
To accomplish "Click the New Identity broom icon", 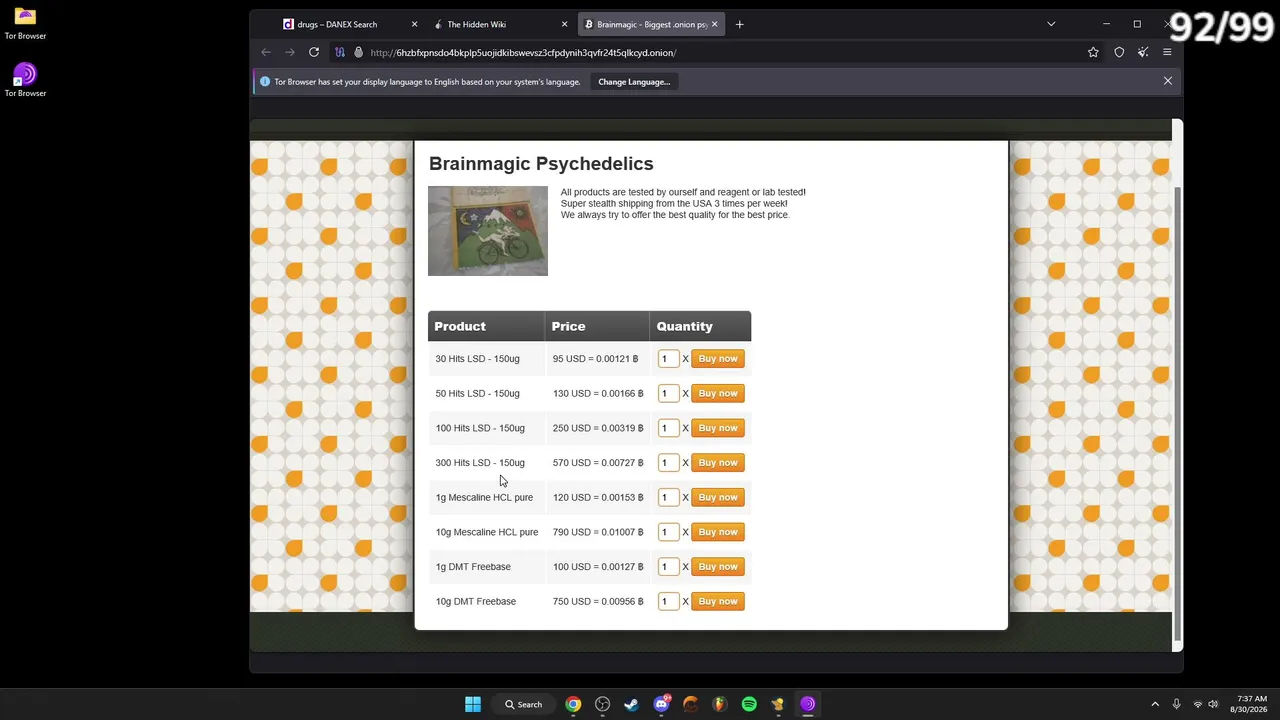I will pos(1143,52).
